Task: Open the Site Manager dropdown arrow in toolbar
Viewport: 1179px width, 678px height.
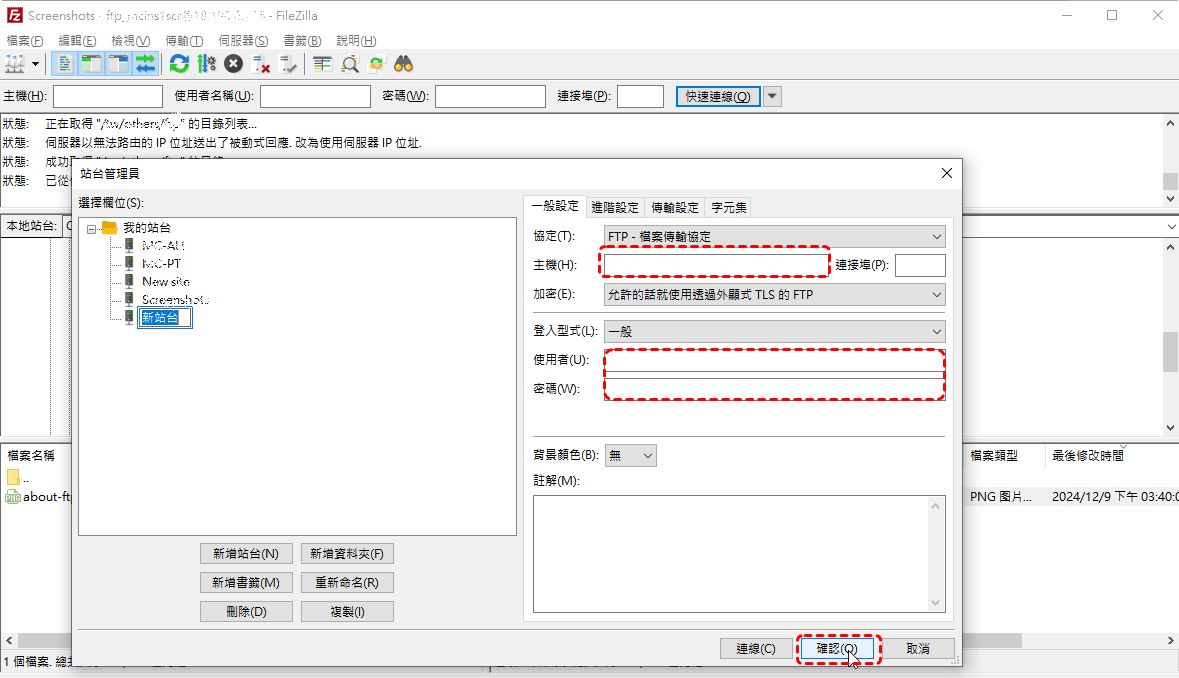Action: pyautogui.click(x=35, y=64)
